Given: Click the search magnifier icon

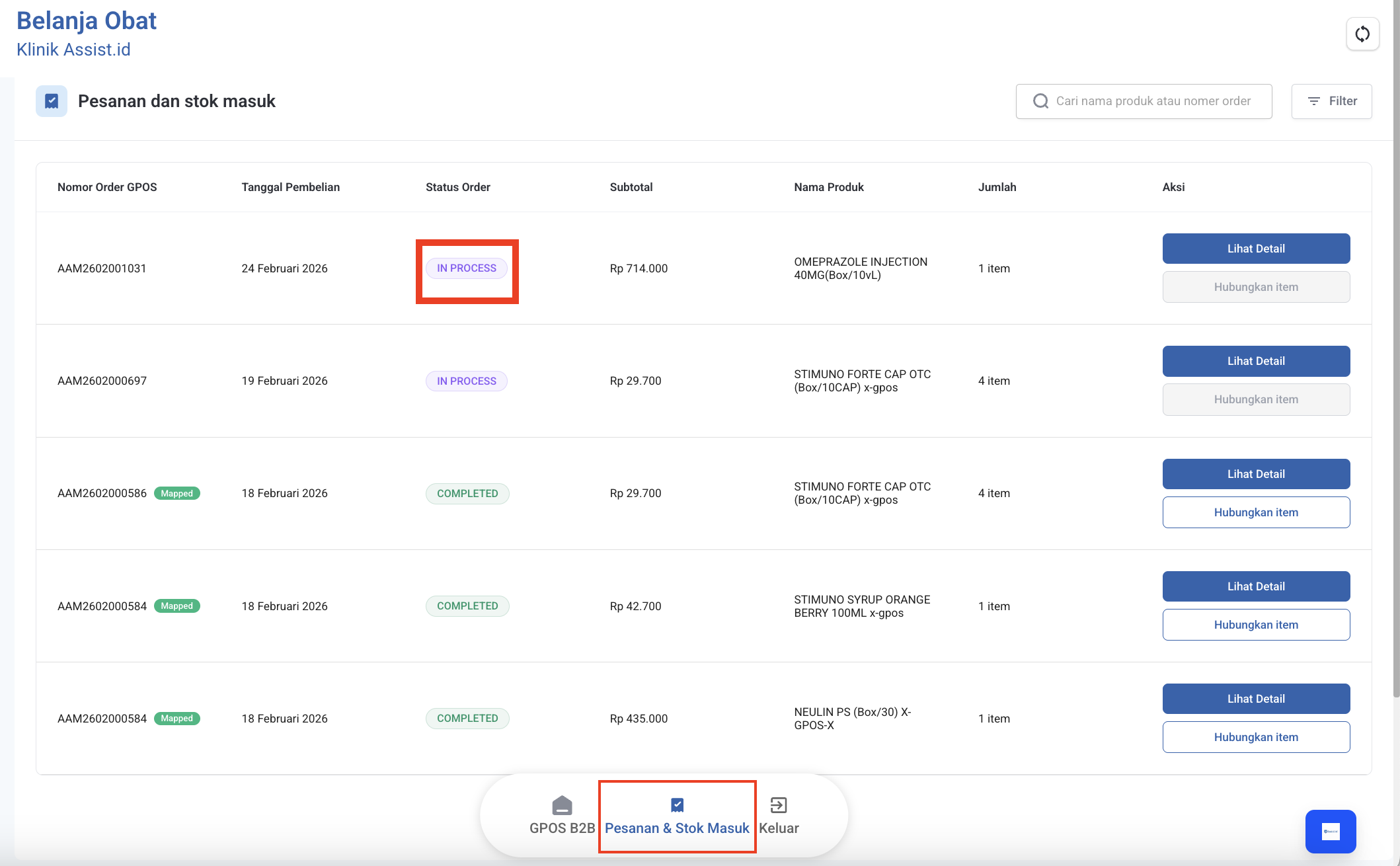Looking at the screenshot, I should (x=1040, y=101).
